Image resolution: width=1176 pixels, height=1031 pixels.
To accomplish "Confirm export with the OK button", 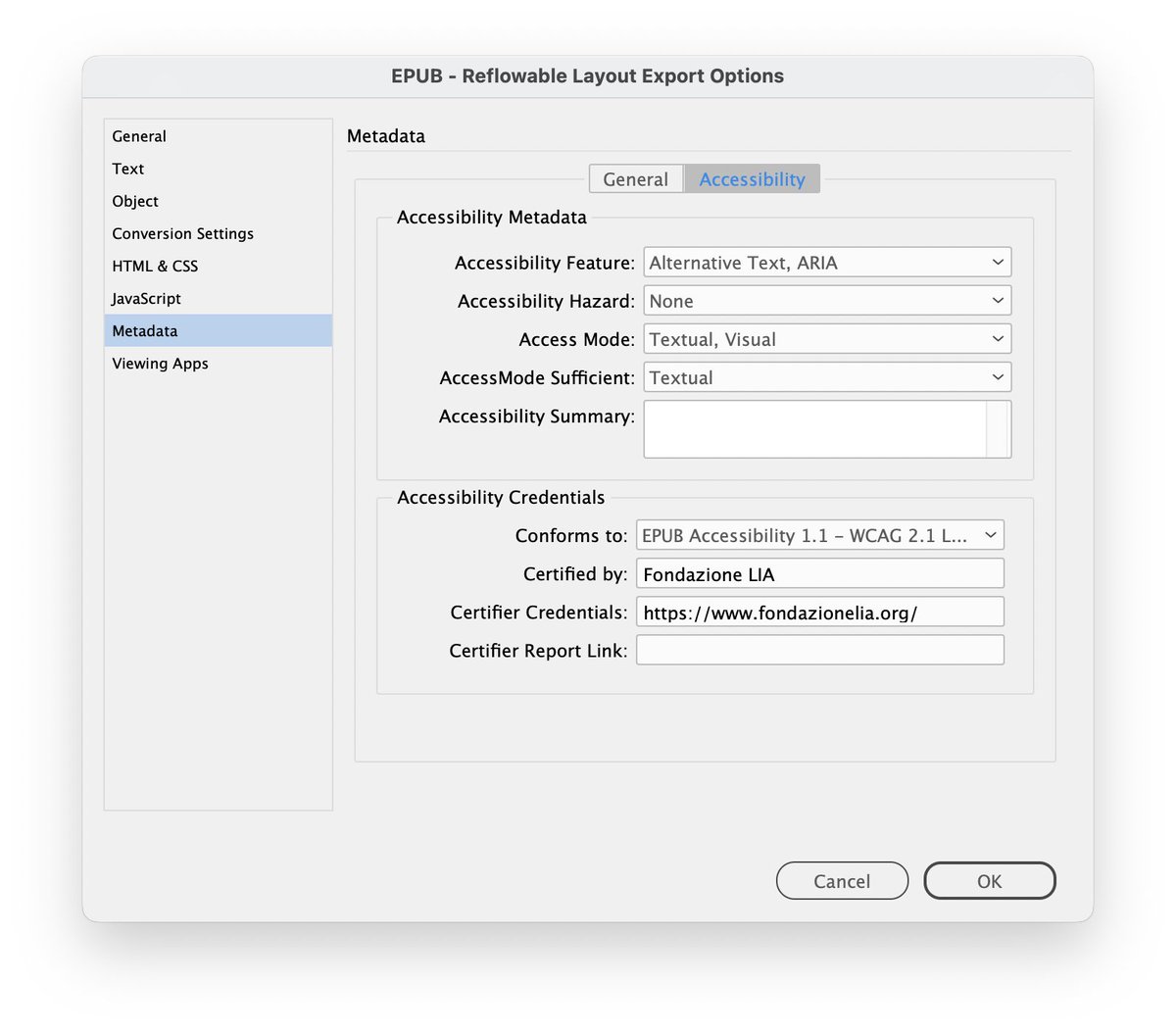I will tap(990, 881).
